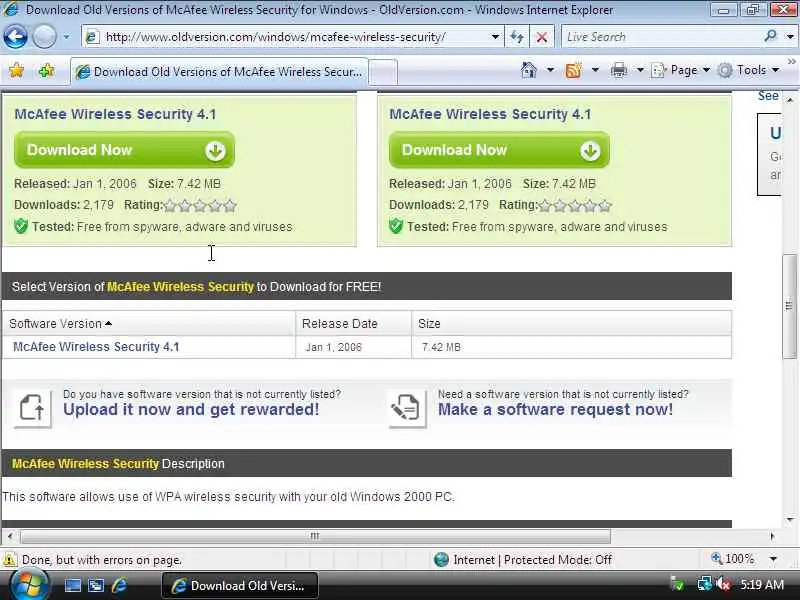Image resolution: width=800 pixels, height=600 pixels.
Task: Click Switch Between Windows quick launch icon
Action: point(96,585)
